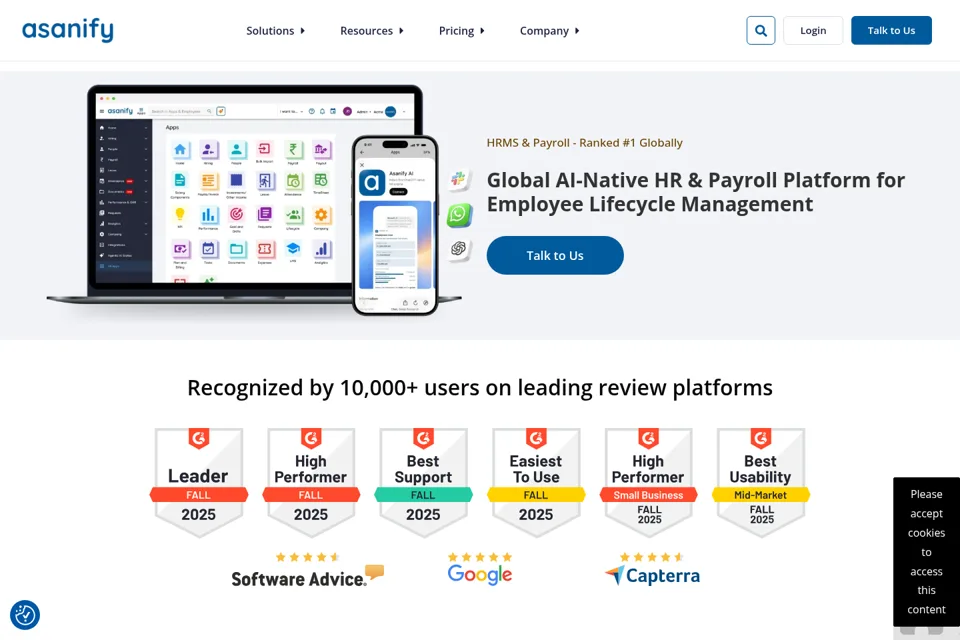Click the star rating above Capterra
Image resolution: width=960 pixels, height=640 pixels.
pos(651,557)
